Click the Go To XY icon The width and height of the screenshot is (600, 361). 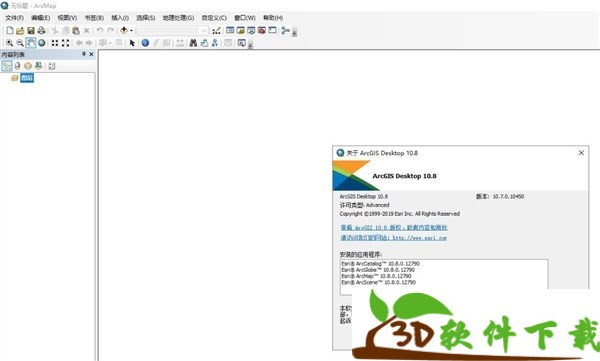point(215,43)
